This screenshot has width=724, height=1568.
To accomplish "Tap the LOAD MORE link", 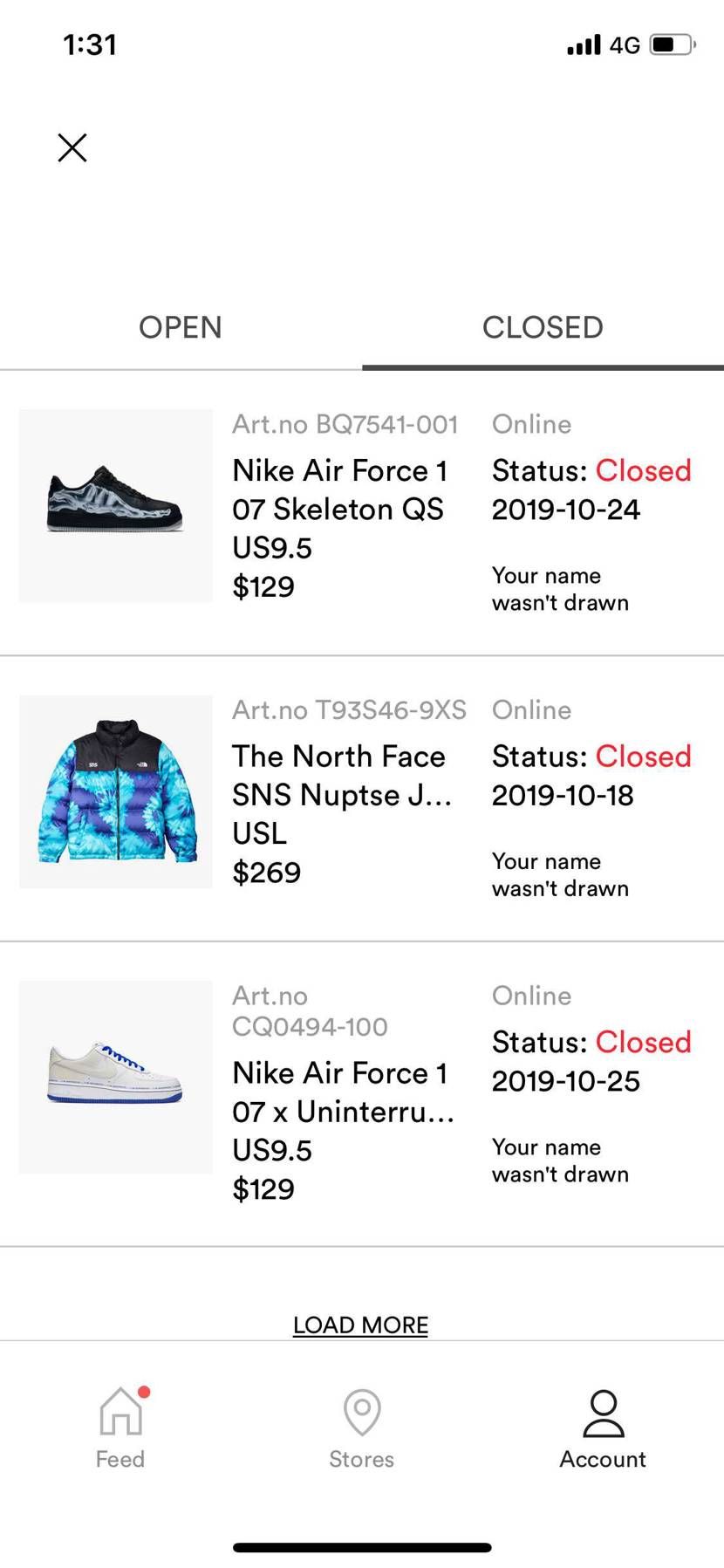I will [x=360, y=1325].
